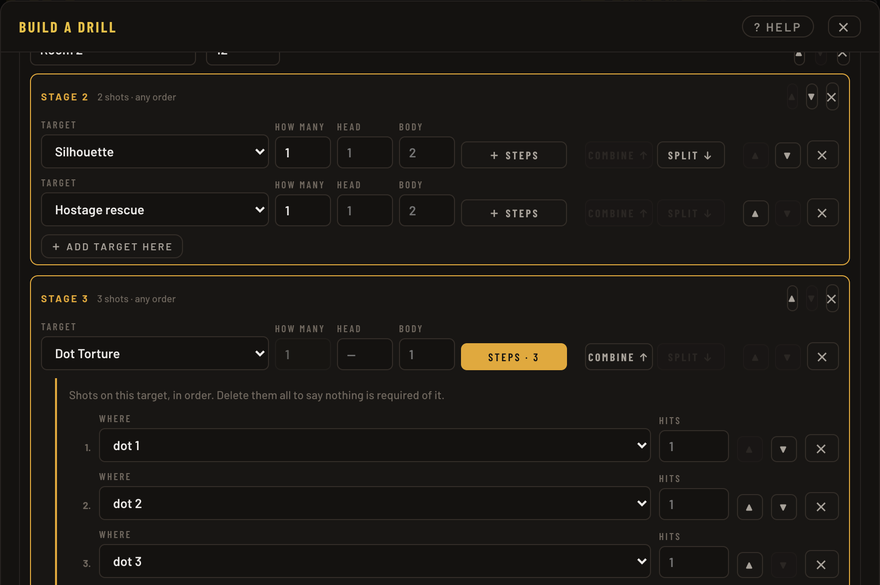Open Silhouette target dropdown
Viewport: 880px width, 585px height.
click(x=155, y=152)
